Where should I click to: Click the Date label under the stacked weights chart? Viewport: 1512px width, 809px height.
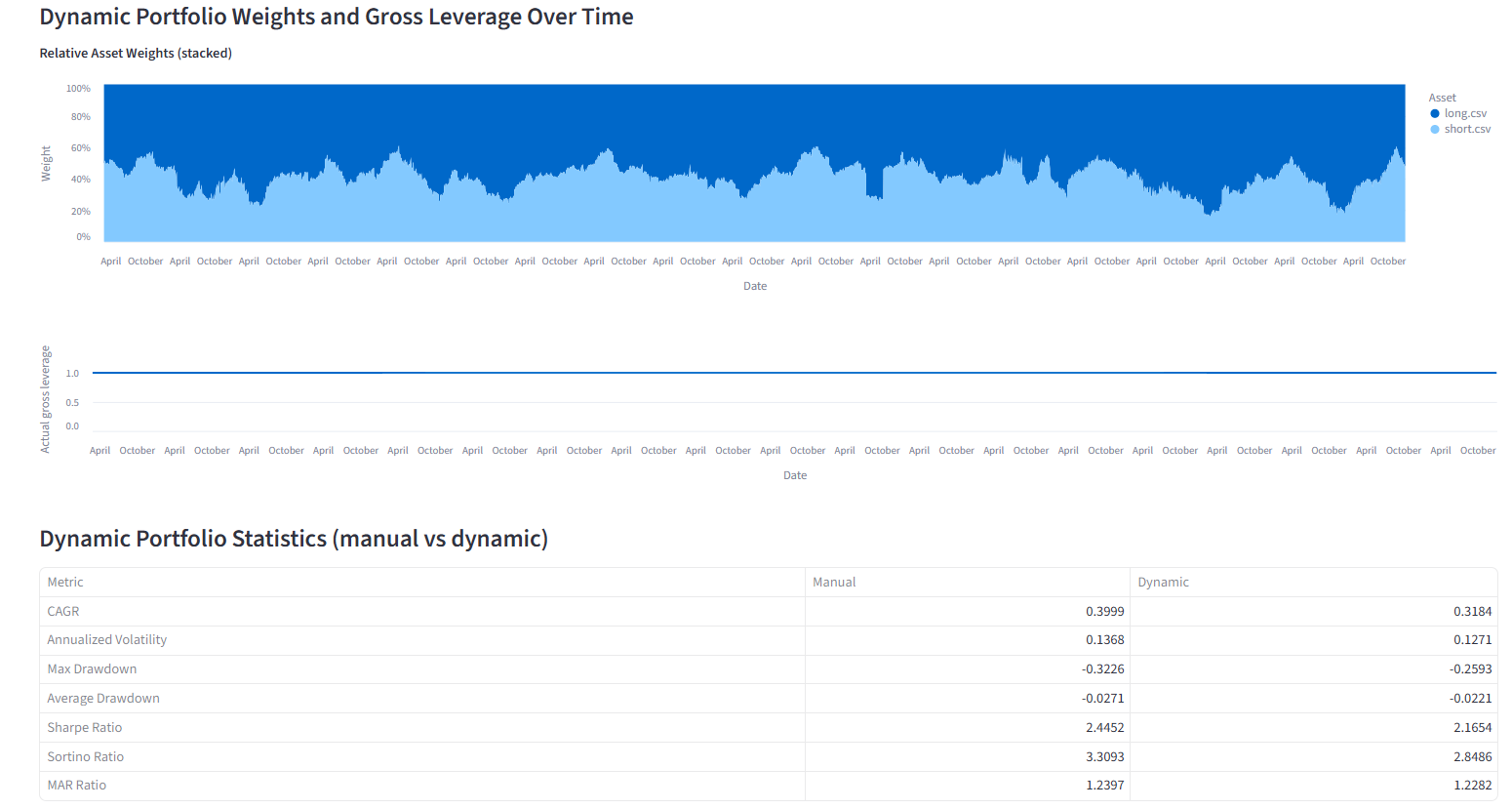pos(755,286)
